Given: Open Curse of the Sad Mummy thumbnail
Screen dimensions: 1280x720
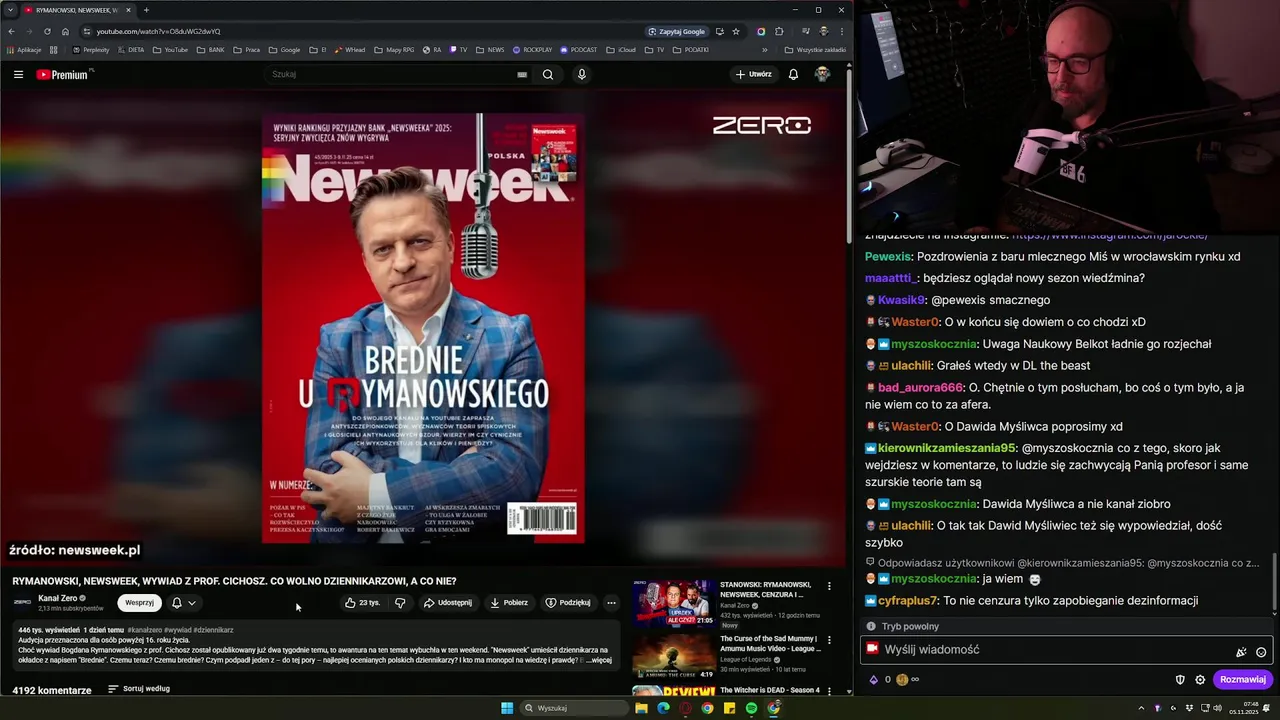Looking at the screenshot, I should coord(673,657).
